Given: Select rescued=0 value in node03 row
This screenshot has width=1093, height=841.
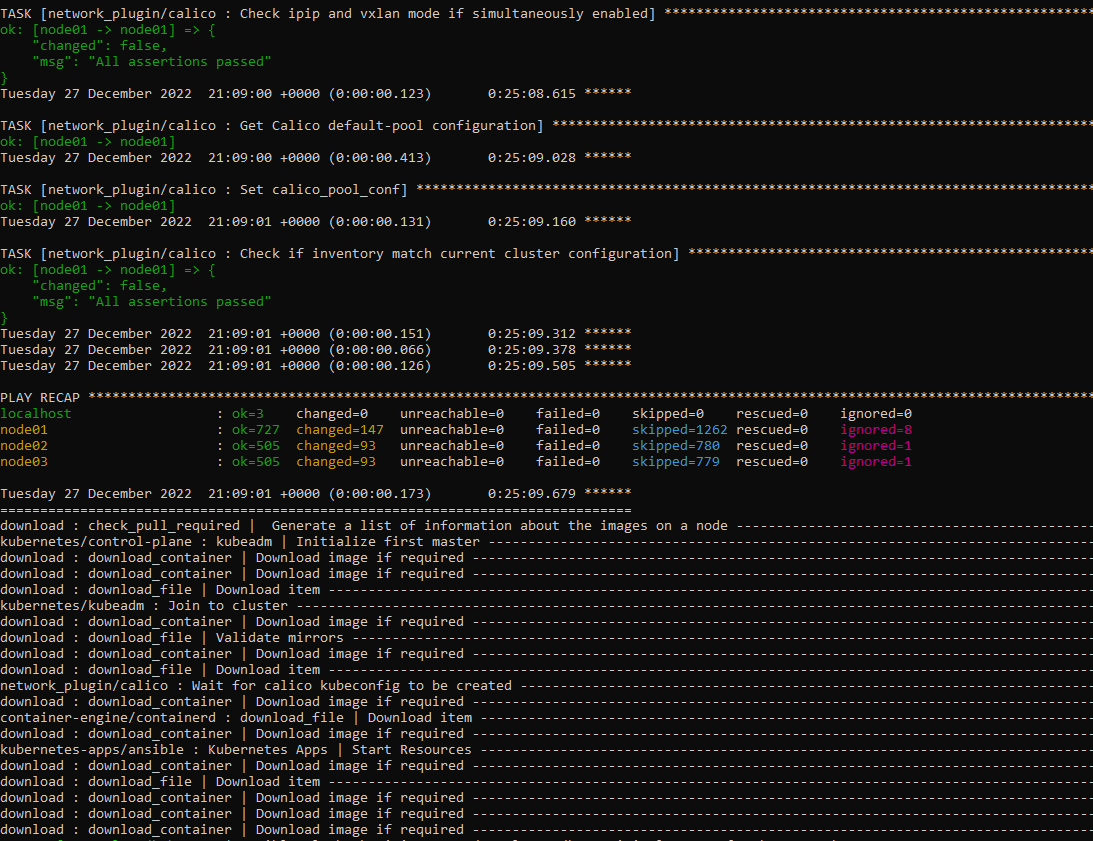Looking at the screenshot, I should pyautogui.click(x=772, y=462).
